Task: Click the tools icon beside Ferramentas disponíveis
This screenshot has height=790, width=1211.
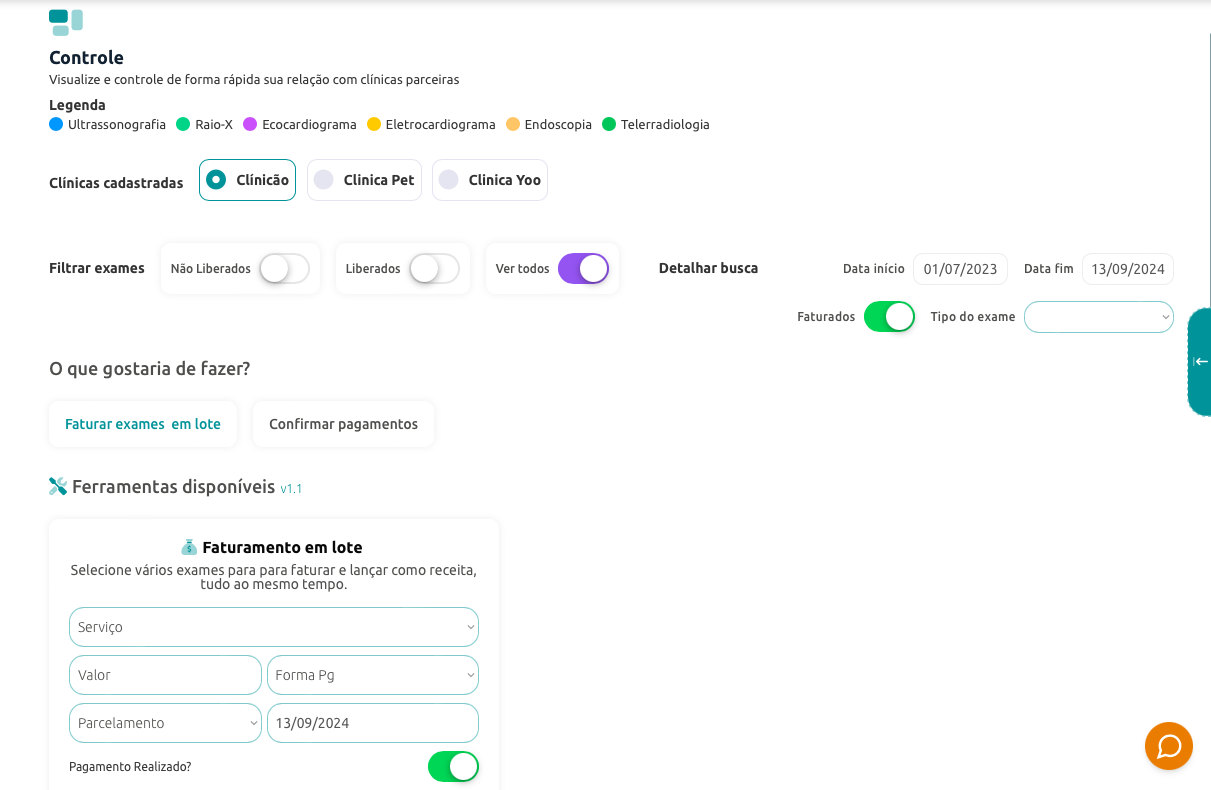Action: coord(58,487)
